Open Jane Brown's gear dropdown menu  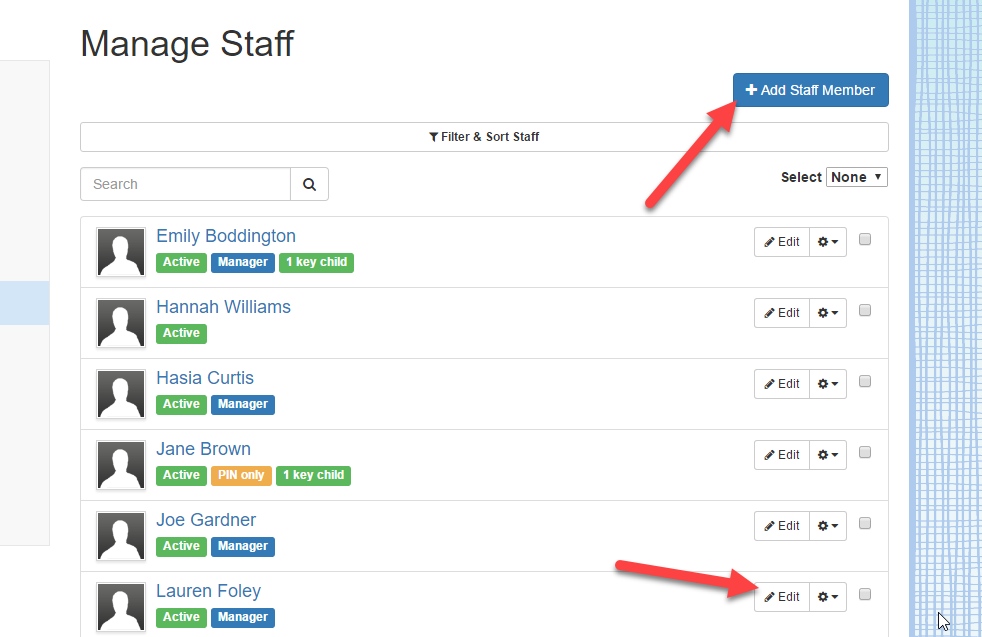pos(828,455)
